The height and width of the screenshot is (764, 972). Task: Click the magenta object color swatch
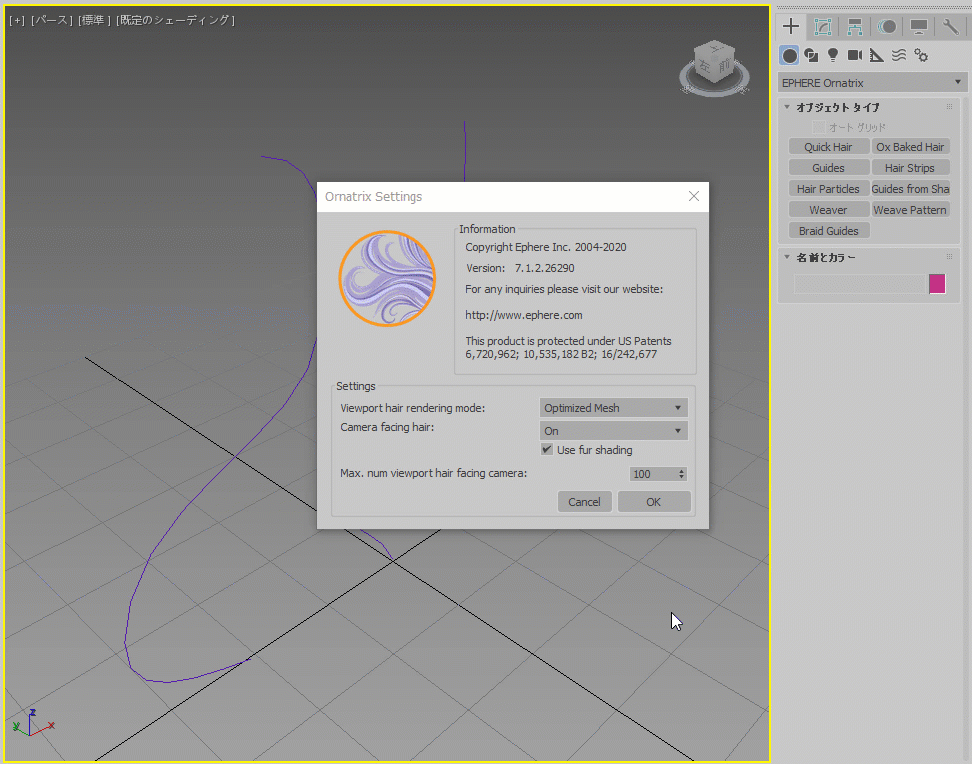[x=937, y=284]
